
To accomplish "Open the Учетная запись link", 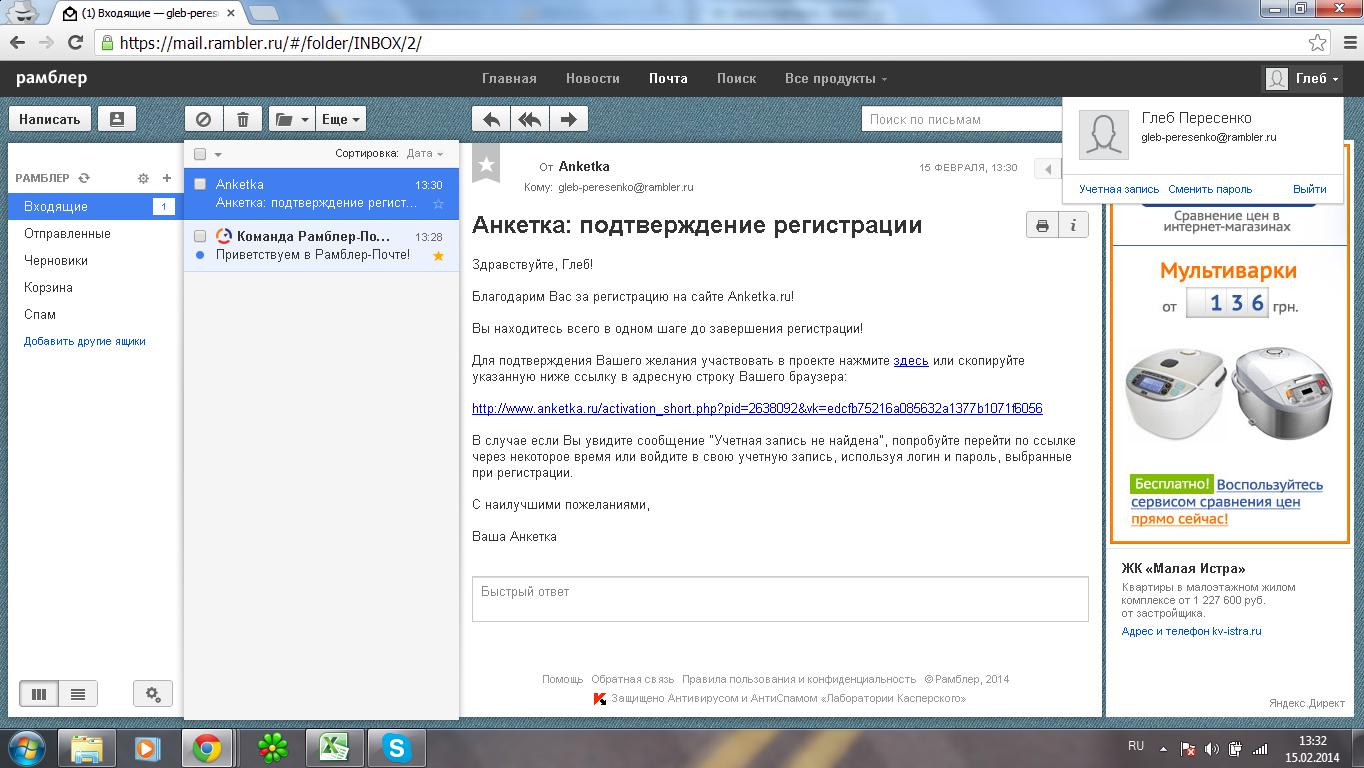I will click(x=1119, y=189).
